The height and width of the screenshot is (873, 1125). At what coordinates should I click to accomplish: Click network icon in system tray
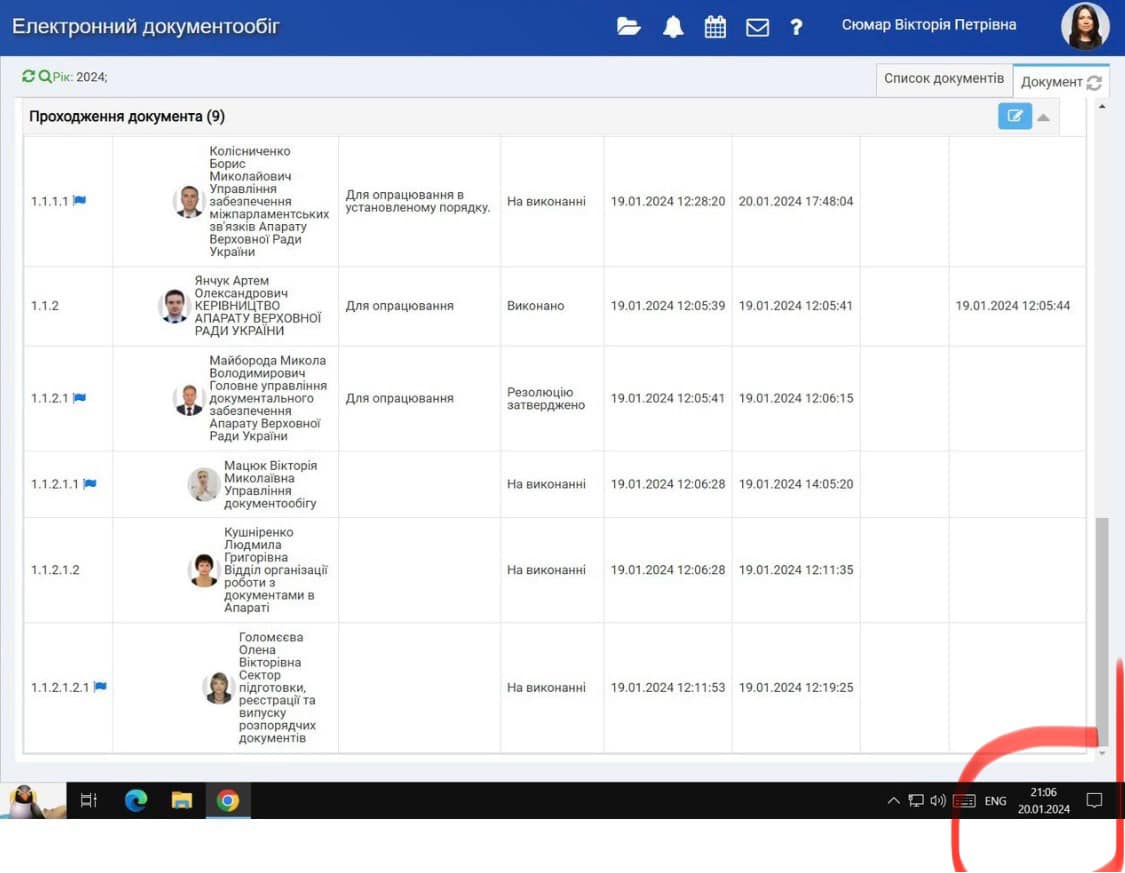point(916,801)
